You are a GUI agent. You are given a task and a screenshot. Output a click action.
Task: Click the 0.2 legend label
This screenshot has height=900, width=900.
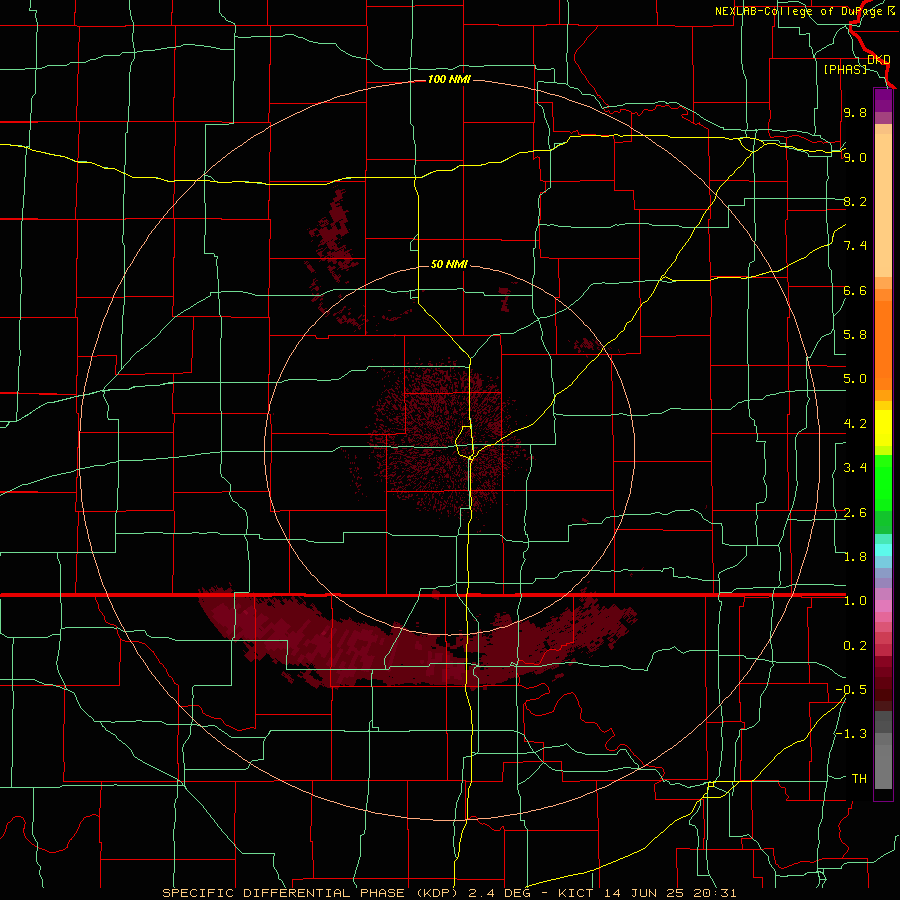(x=855, y=646)
